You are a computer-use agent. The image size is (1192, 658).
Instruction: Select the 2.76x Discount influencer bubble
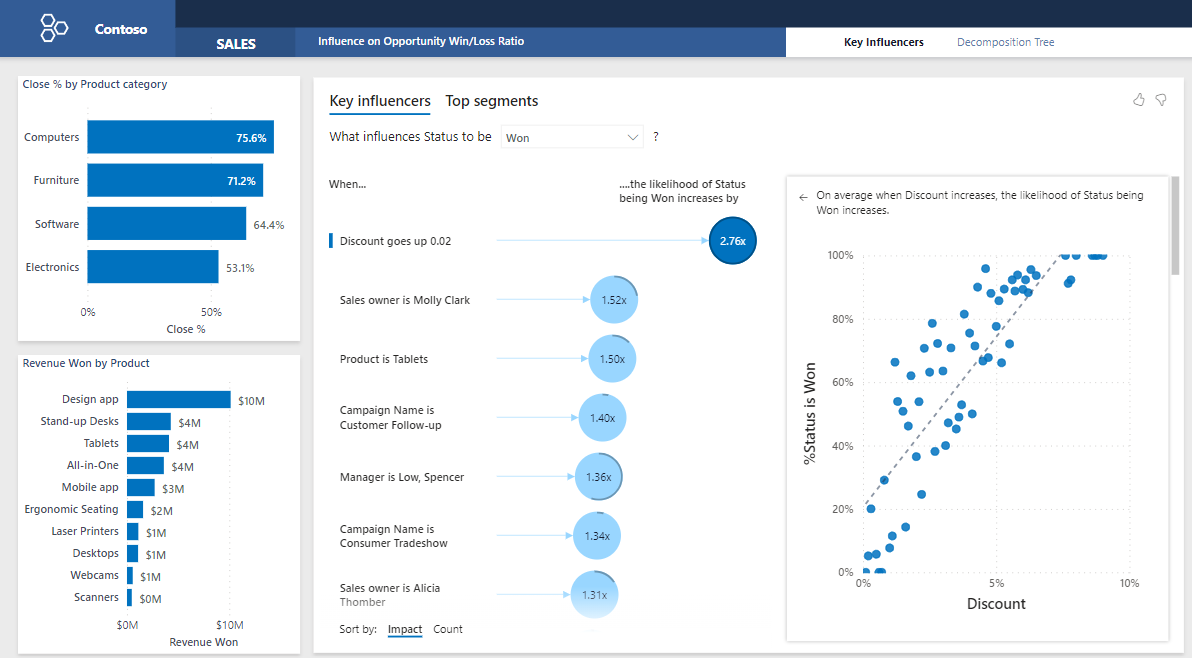[733, 241]
